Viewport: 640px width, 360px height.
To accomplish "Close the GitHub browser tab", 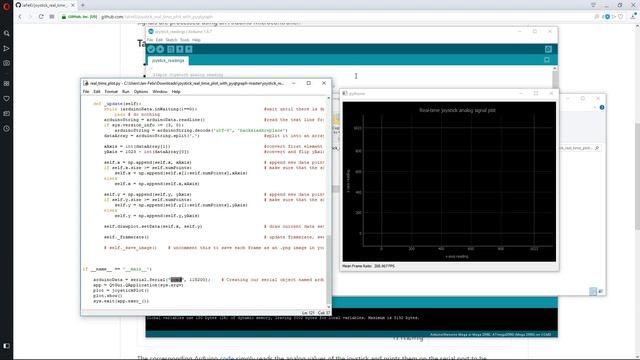I will pyautogui.click(x=73, y=5).
